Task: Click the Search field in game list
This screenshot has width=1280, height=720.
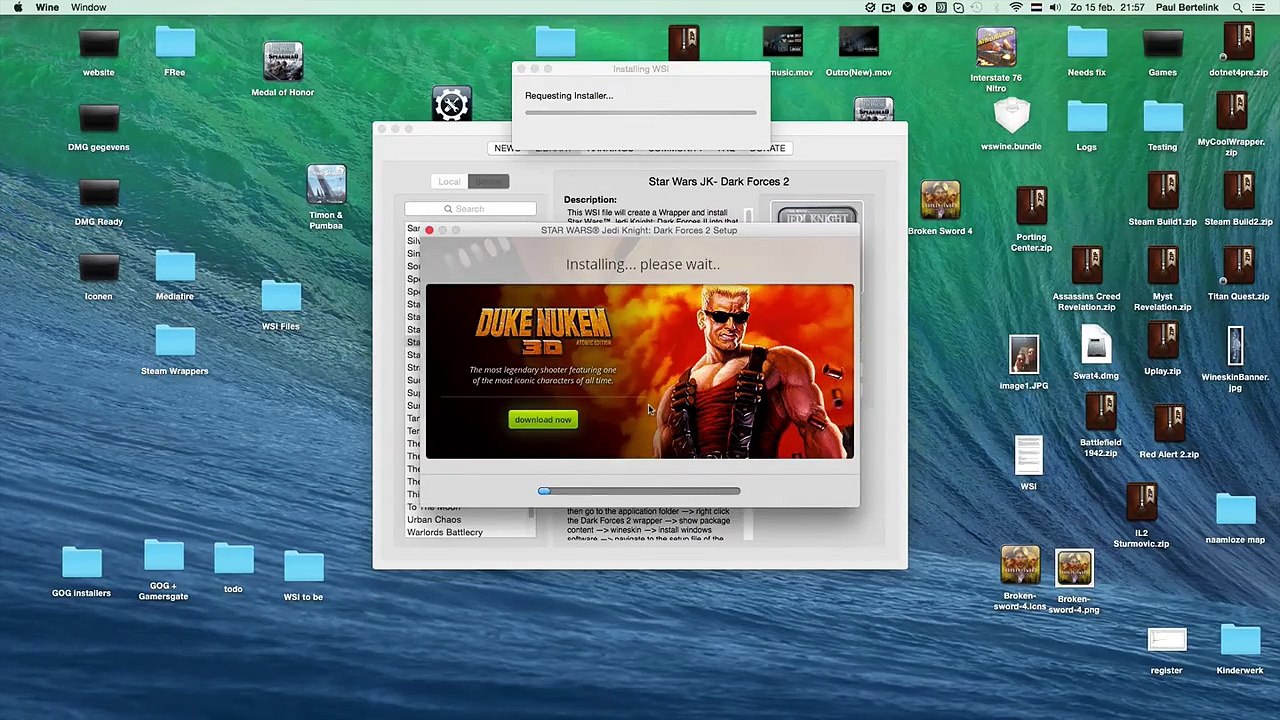Action: click(470, 209)
